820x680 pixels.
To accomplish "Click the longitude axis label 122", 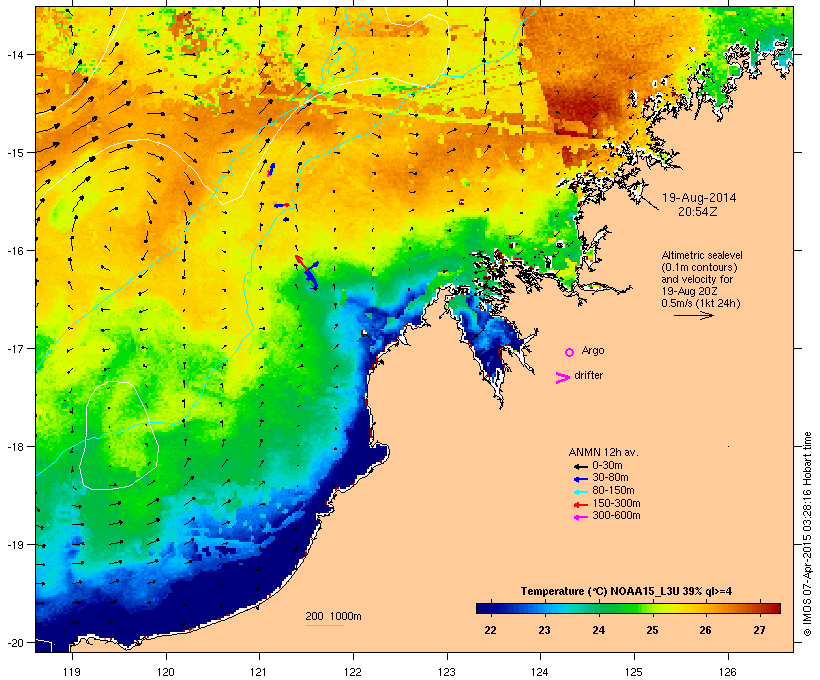I will pos(353,672).
